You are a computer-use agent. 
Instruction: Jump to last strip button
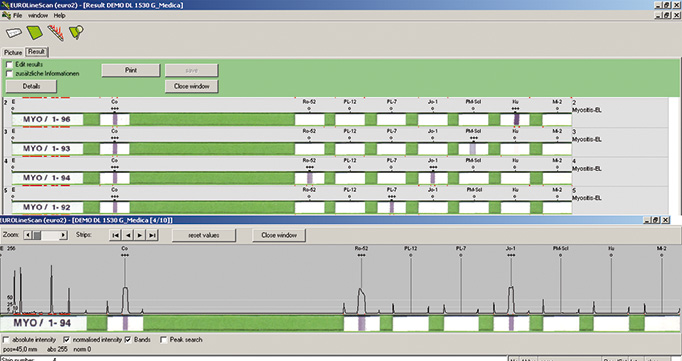click(152, 235)
